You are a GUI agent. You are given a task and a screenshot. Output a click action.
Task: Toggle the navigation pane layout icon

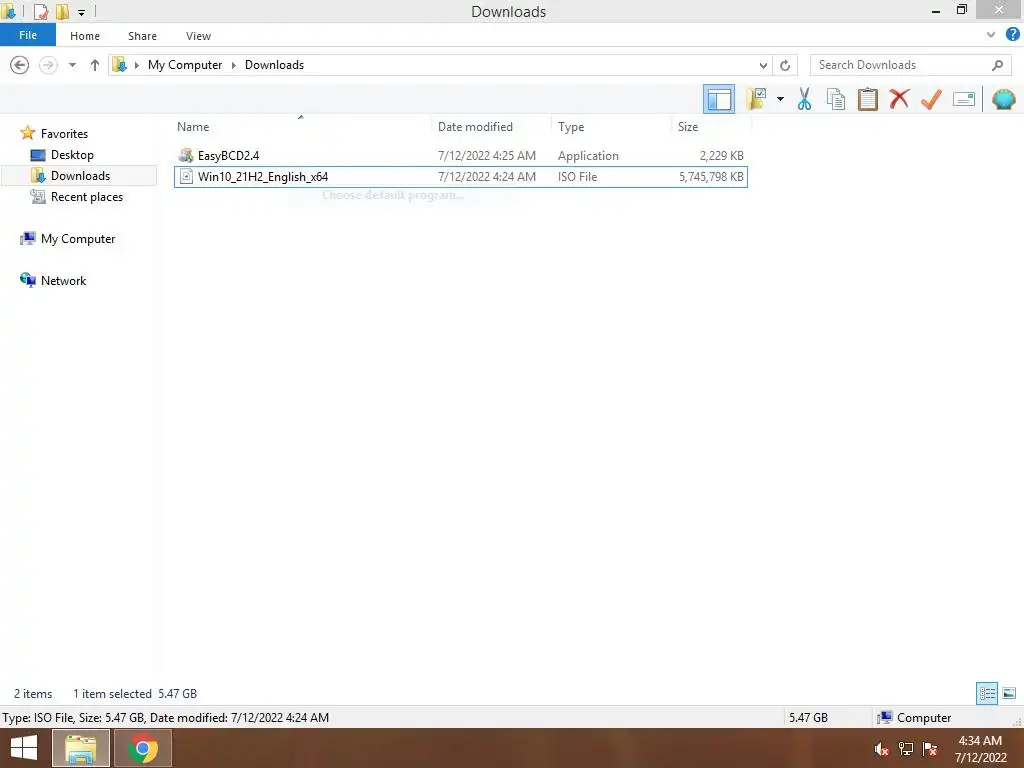point(718,99)
